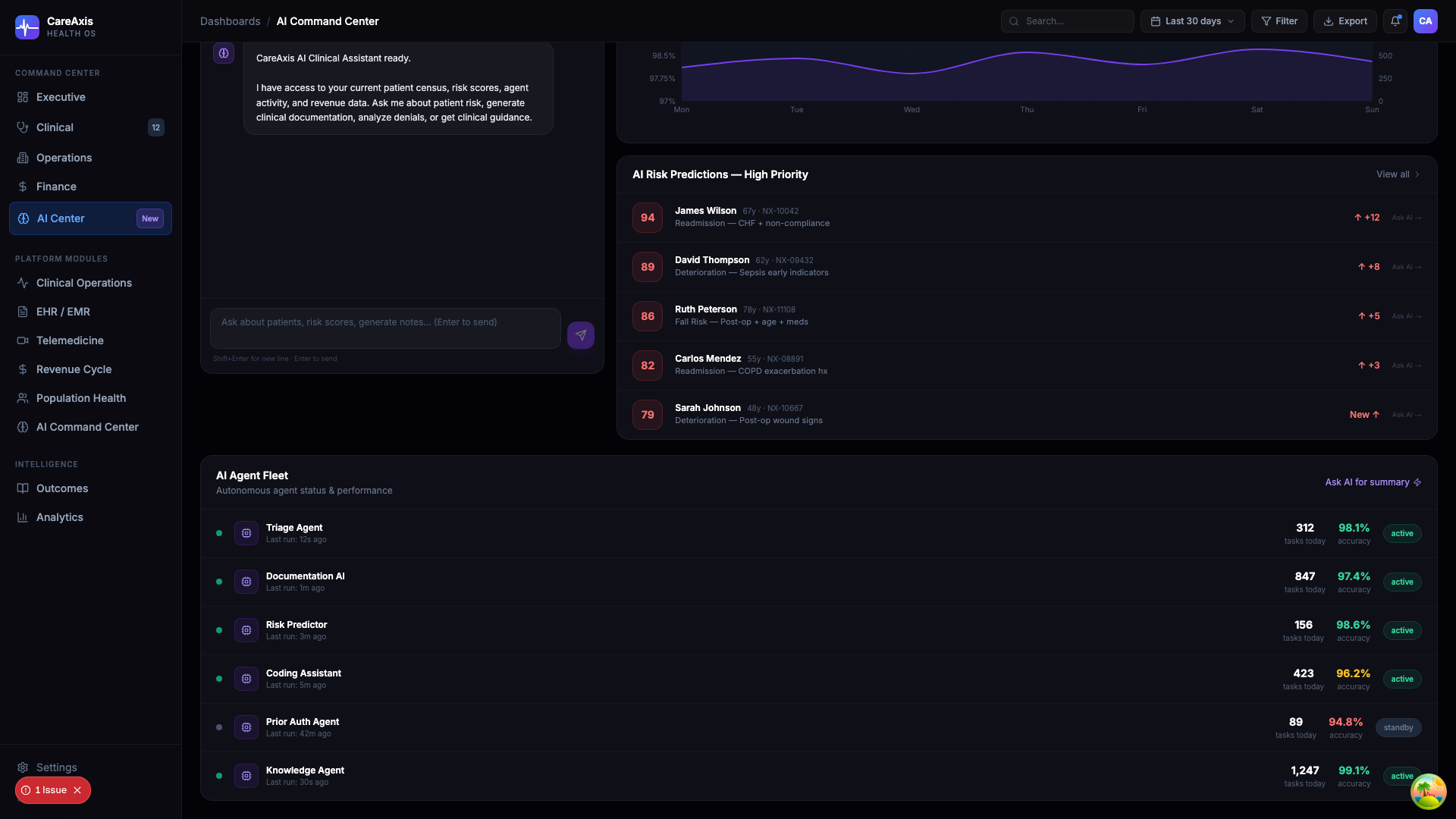Click Knowledge Agent 99.1% accuracy value
The height and width of the screenshot is (819, 1456).
(x=1354, y=770)
